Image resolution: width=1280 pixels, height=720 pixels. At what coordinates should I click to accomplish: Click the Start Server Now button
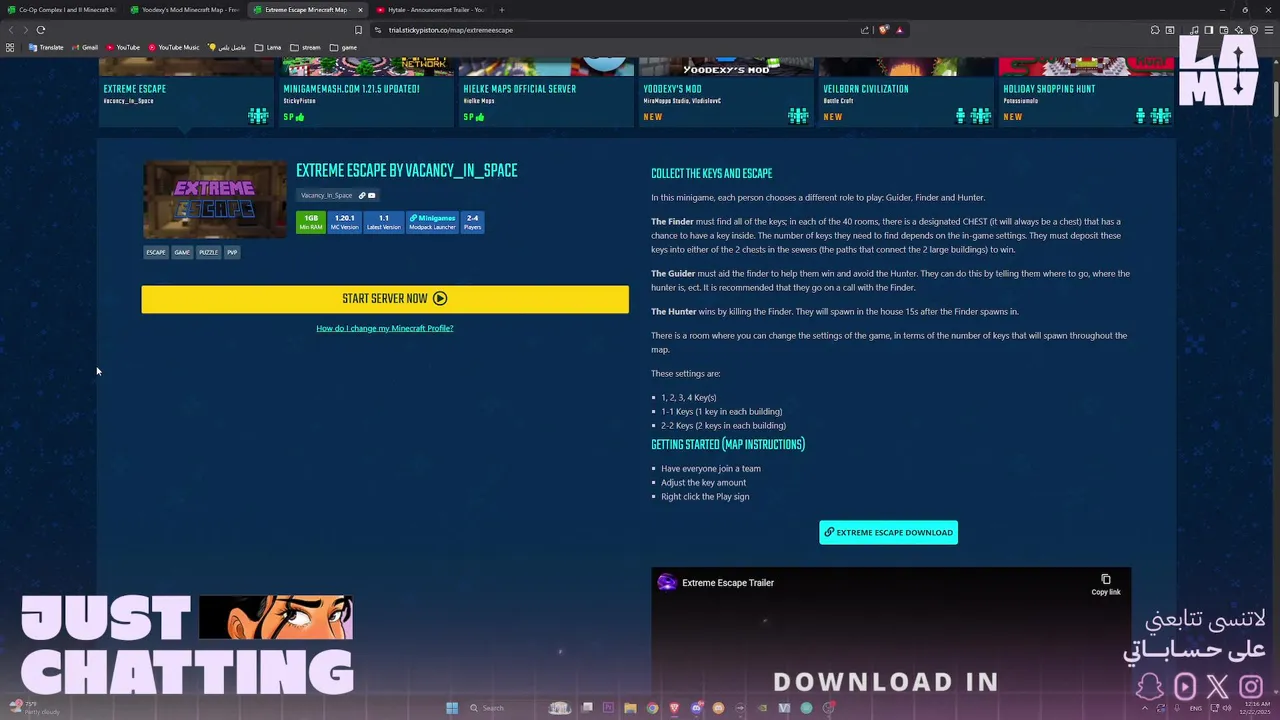[385, 299]
